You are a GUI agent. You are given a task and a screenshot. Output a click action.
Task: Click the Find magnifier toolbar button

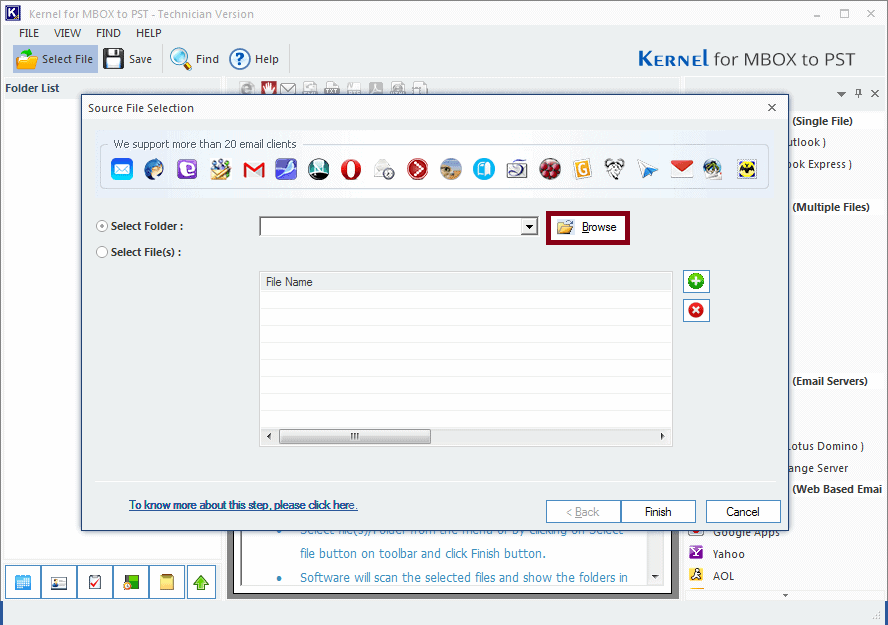tap(194, 59)
